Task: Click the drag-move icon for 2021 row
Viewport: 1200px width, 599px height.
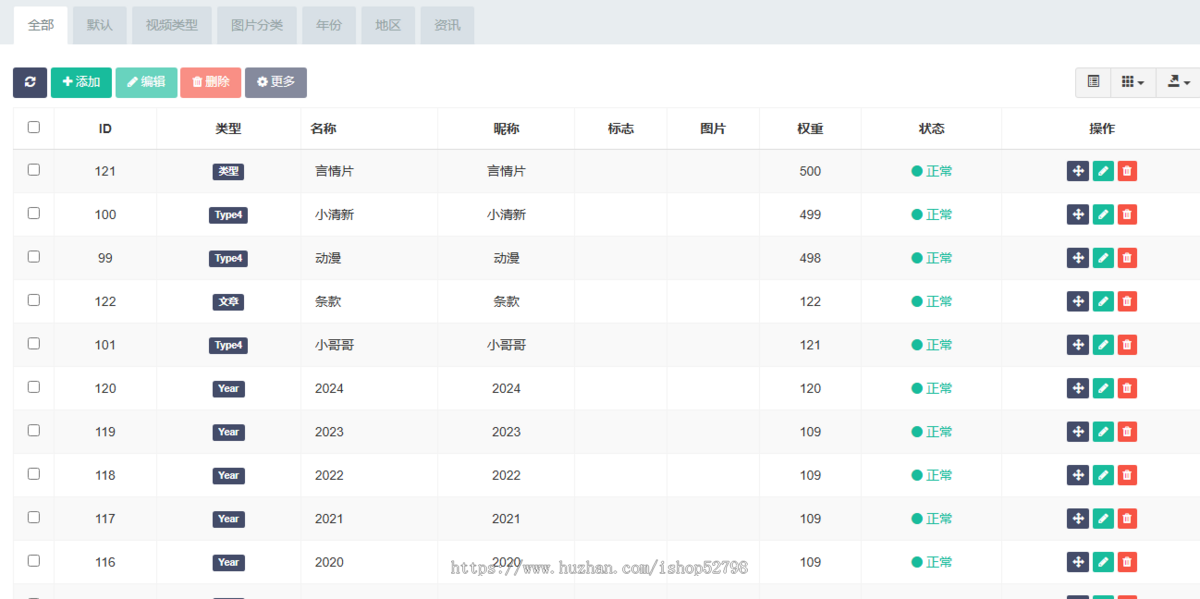Action: click(x=1078, y=518)
